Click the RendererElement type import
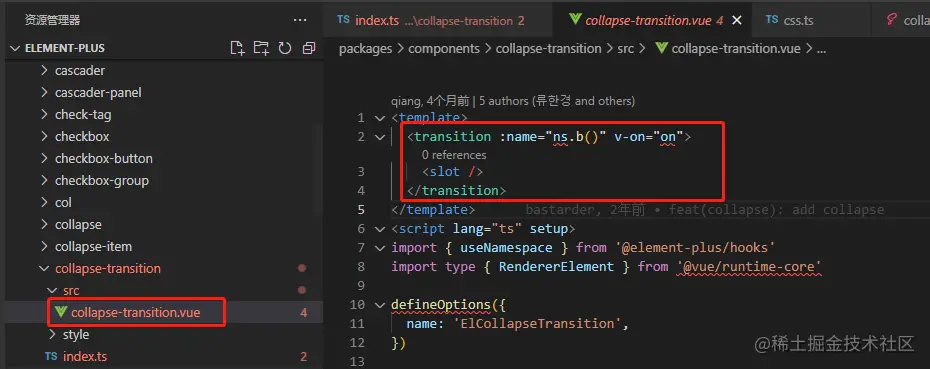 coord(556,266)
